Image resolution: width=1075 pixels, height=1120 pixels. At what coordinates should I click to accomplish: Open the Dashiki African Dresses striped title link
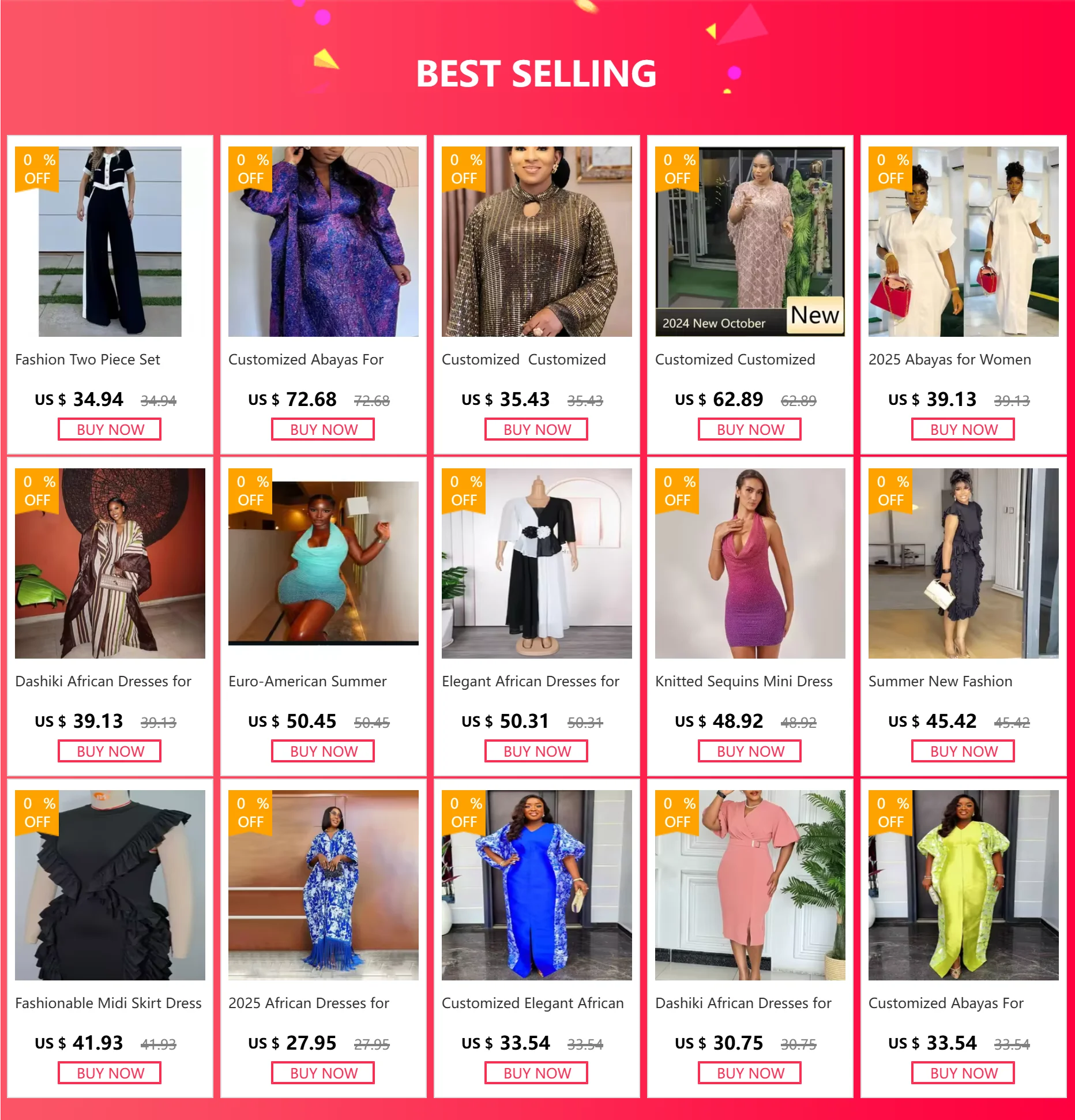(103, 682)
